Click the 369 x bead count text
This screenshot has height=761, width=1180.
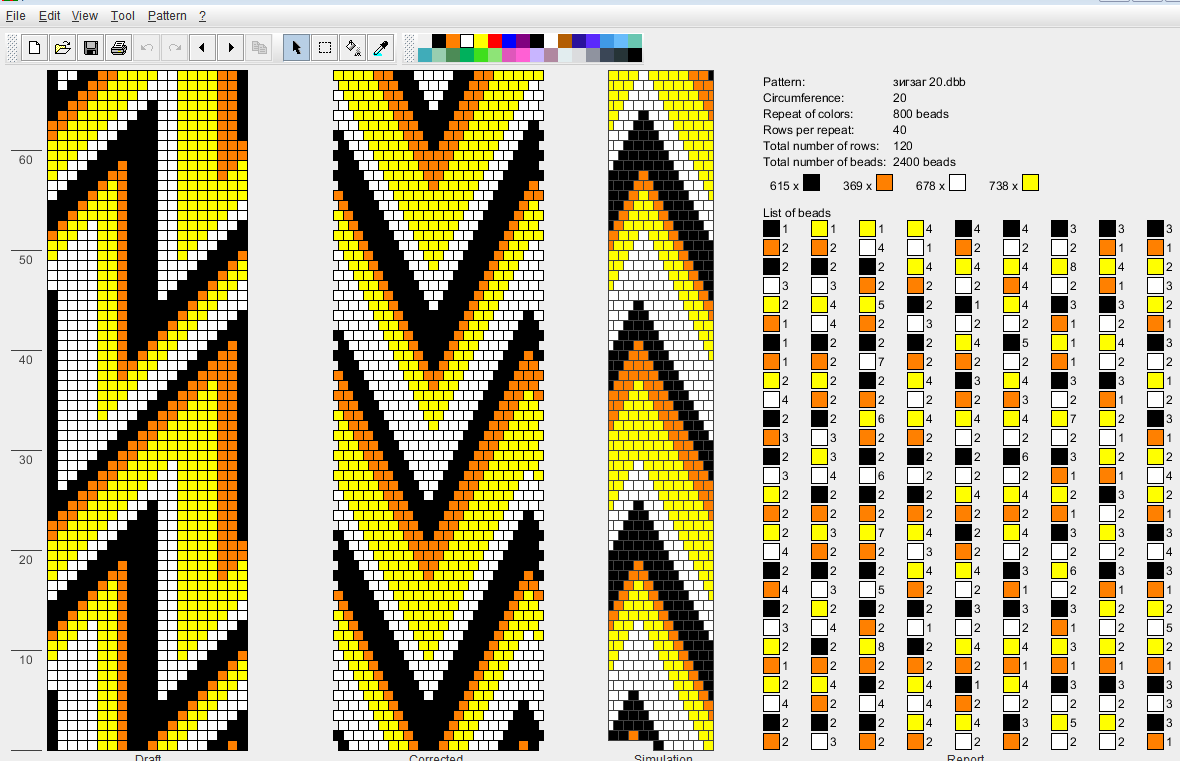[857, 186]
